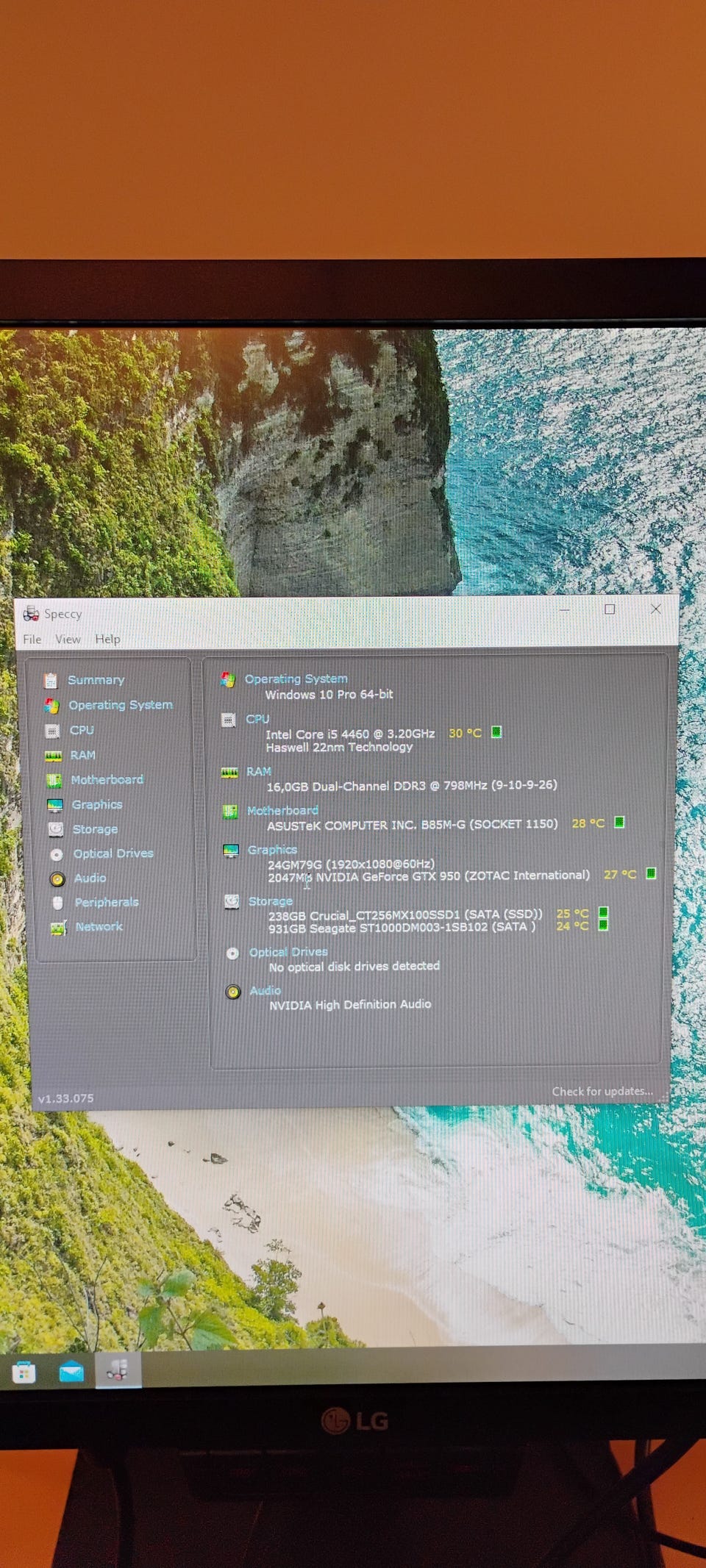This screenshot has height=1568, width=706.
Task: Click the Summary icon in sidebar
Action: [x=50, y=680]
